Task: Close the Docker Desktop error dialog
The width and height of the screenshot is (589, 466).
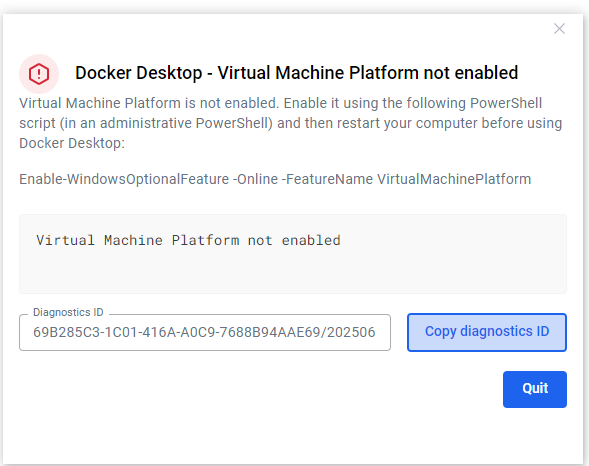Action: tap(559, 29)
